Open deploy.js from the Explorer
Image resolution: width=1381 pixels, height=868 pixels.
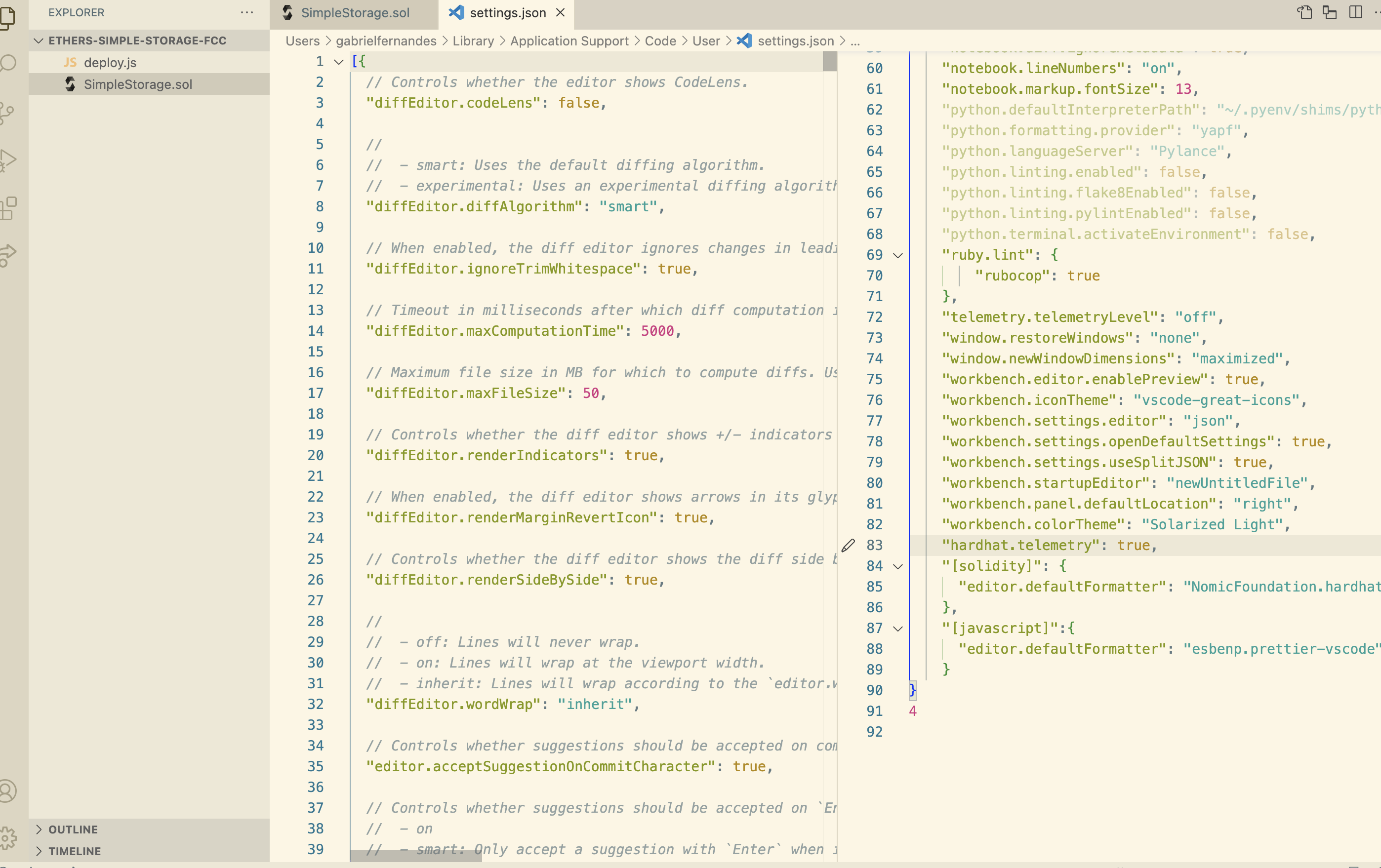click(149, 63)
